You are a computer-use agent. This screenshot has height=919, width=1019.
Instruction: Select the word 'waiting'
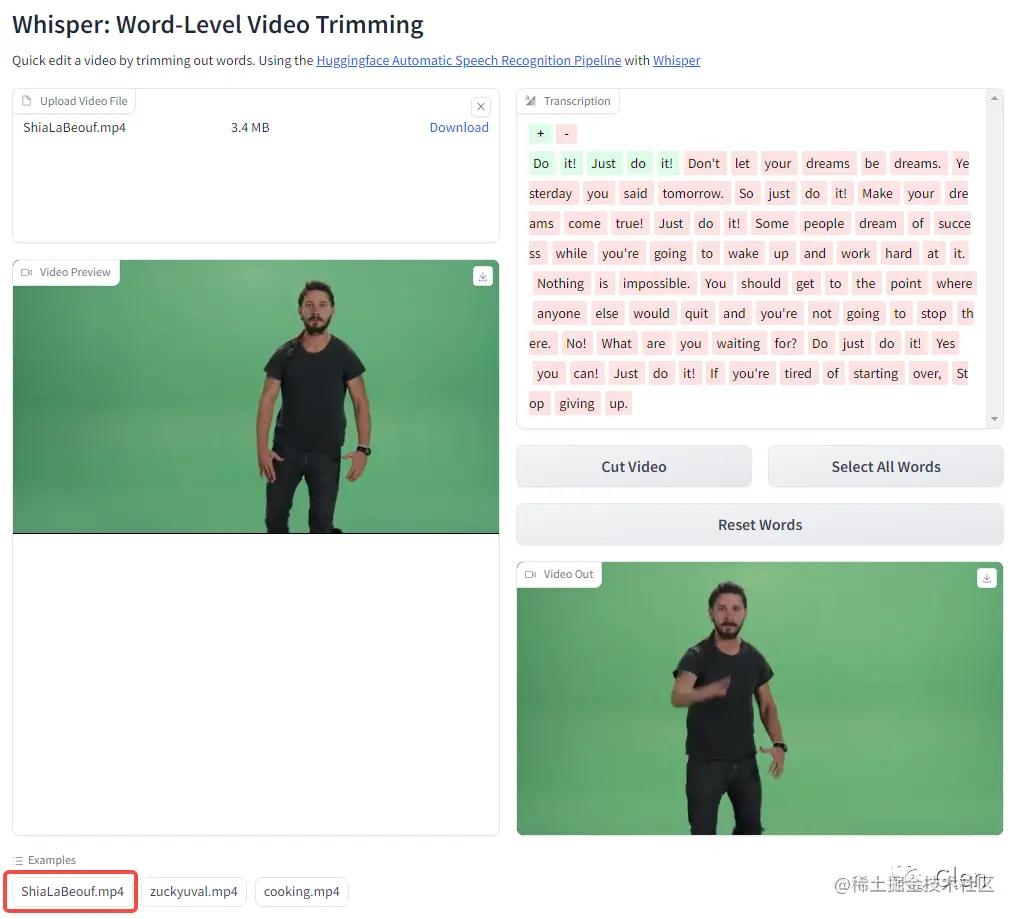click(x=738, y=343)
